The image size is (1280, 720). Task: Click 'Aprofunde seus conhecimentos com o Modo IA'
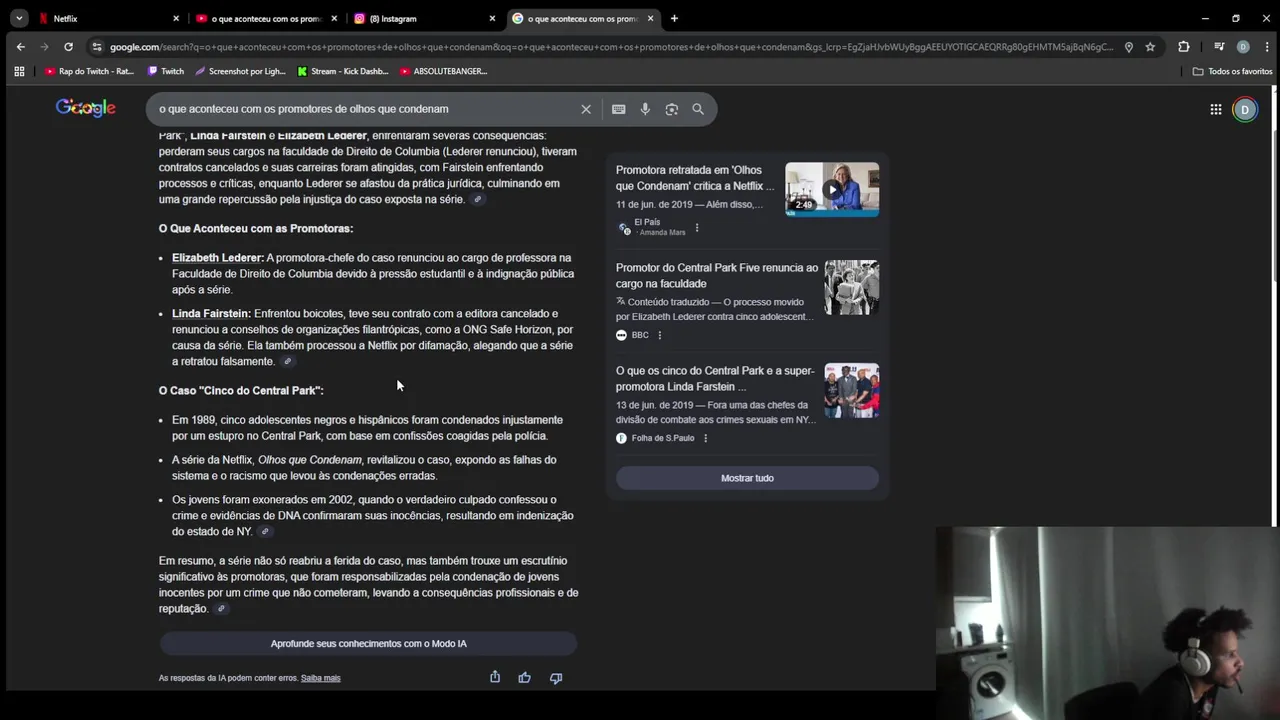(x=368, y=644)
